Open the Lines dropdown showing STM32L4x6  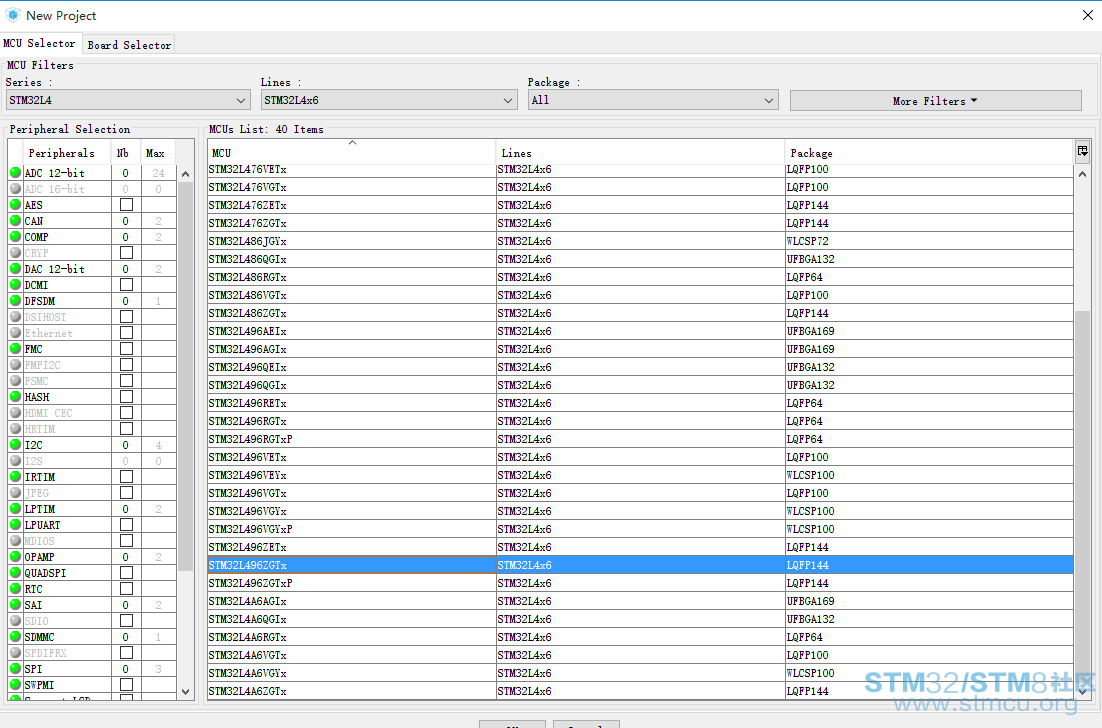(389, 100)
